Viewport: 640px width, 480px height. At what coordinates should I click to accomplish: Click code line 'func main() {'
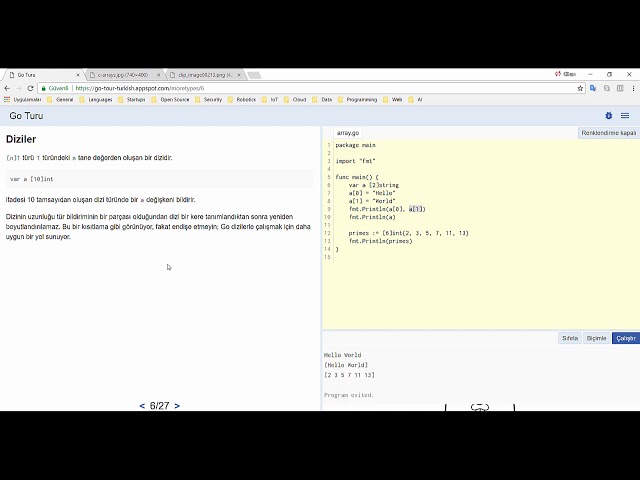pyautogui.click(x=357, y=177)
